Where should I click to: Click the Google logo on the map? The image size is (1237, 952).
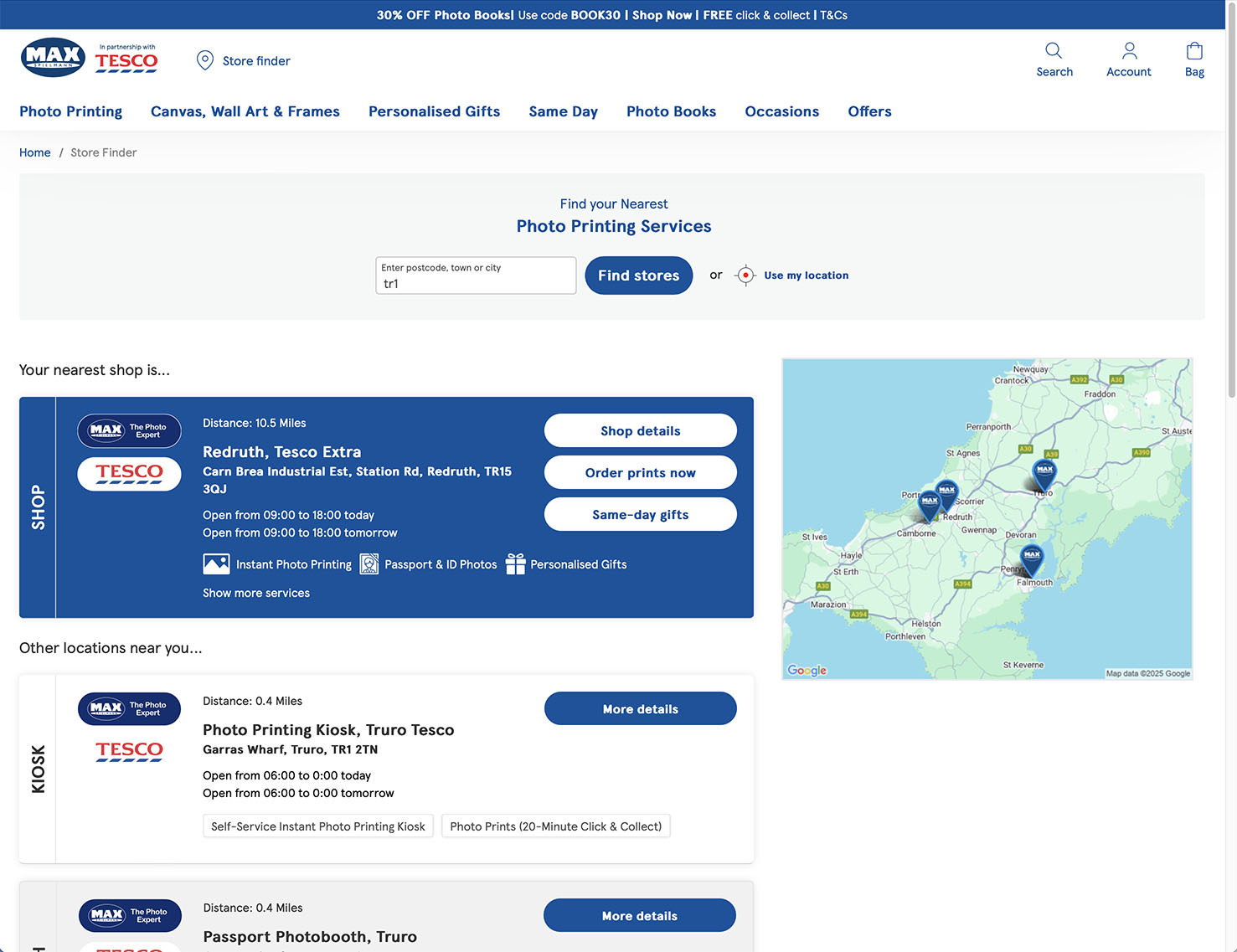click(807, 671)
